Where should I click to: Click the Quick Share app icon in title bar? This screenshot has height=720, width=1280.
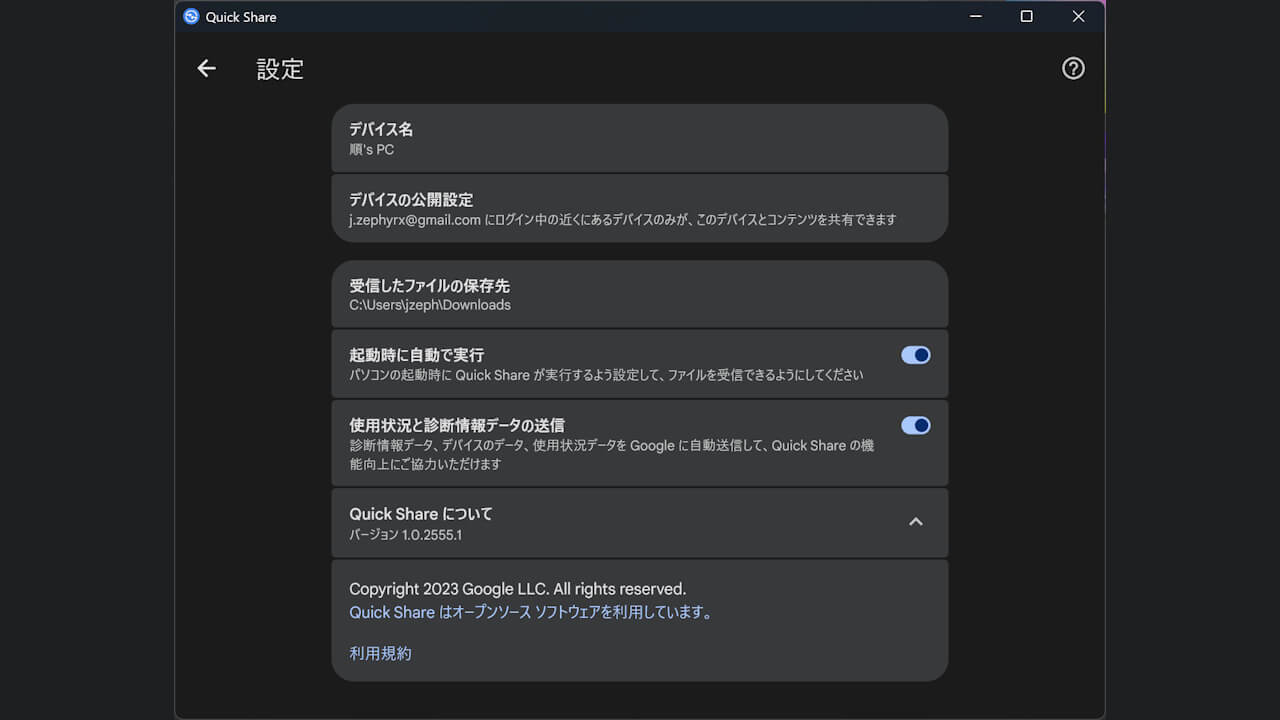[191, 16]
